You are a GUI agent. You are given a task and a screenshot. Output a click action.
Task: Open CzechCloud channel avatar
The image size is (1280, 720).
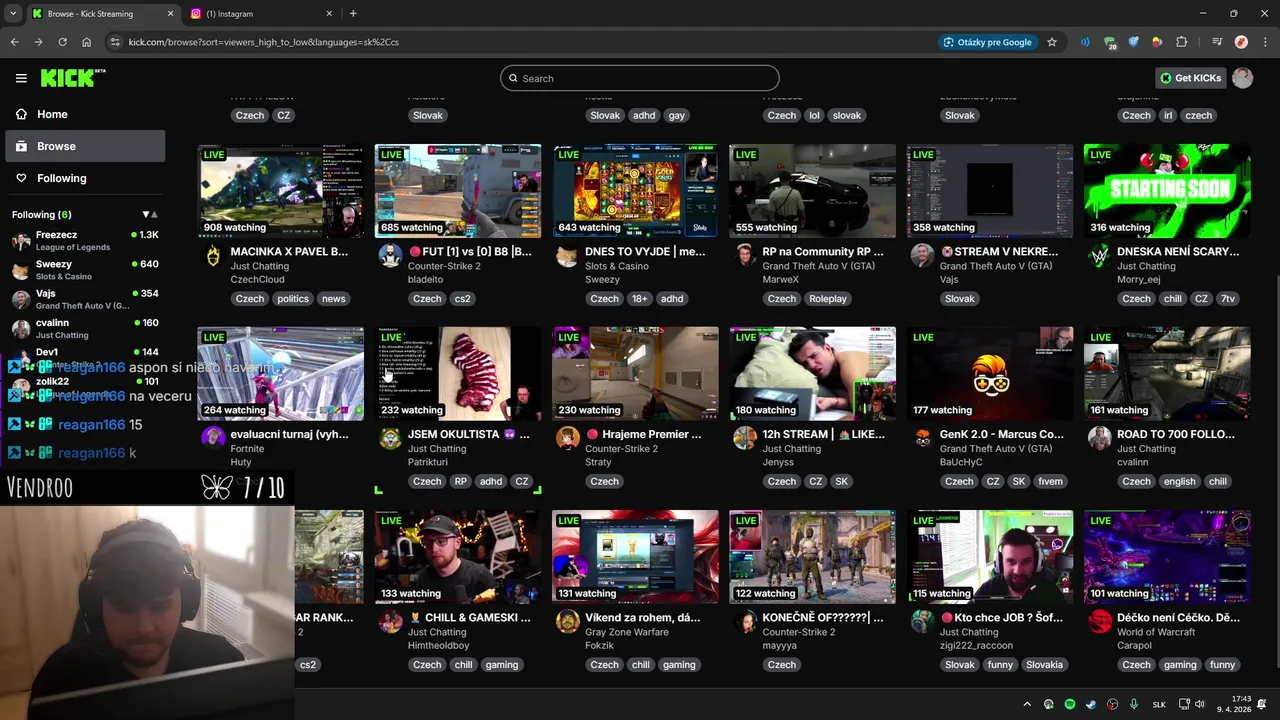[213, 255]
